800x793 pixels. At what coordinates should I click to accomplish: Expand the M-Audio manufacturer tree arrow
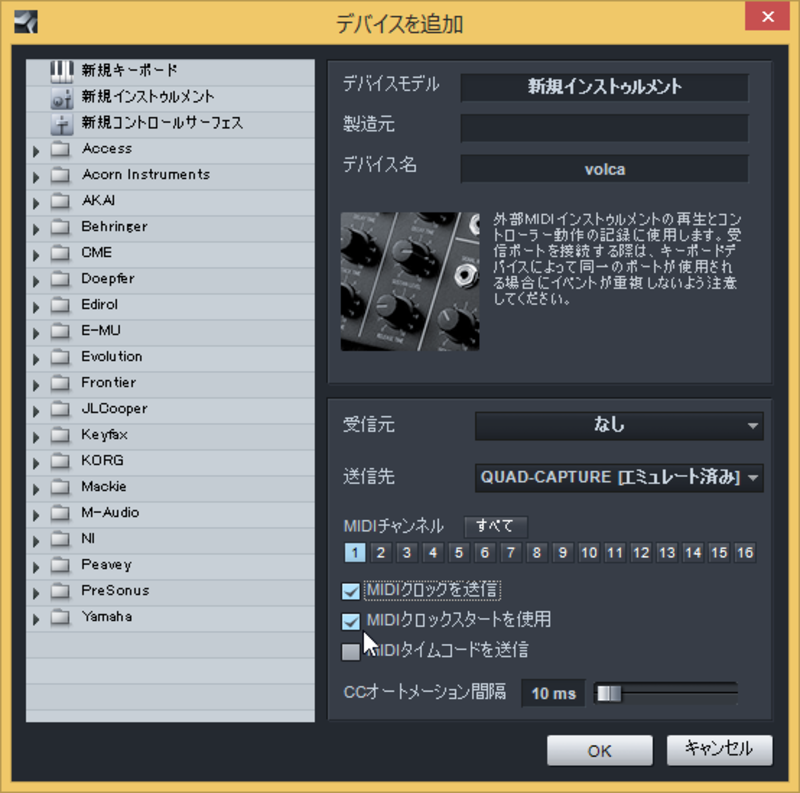coord(36,516)
